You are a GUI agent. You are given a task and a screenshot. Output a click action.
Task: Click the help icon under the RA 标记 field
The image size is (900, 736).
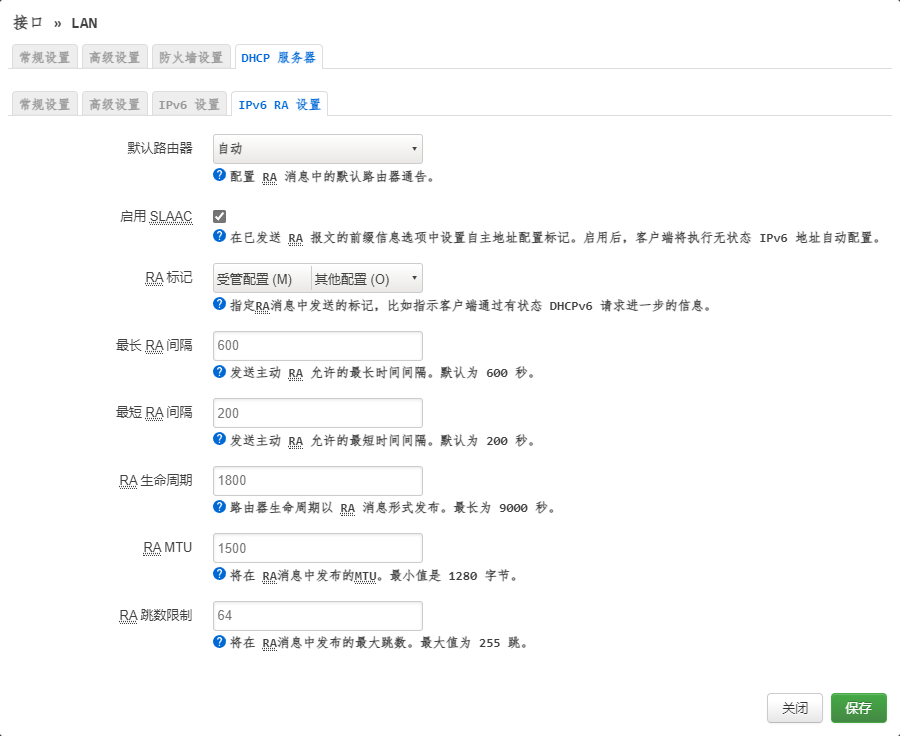(x=218, y=304)
